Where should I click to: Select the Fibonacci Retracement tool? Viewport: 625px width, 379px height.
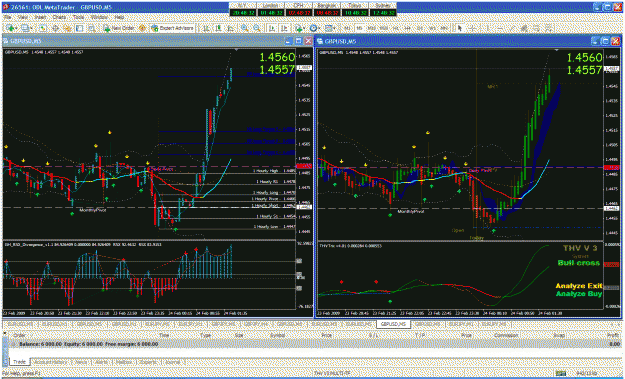(x=537, y=28)
